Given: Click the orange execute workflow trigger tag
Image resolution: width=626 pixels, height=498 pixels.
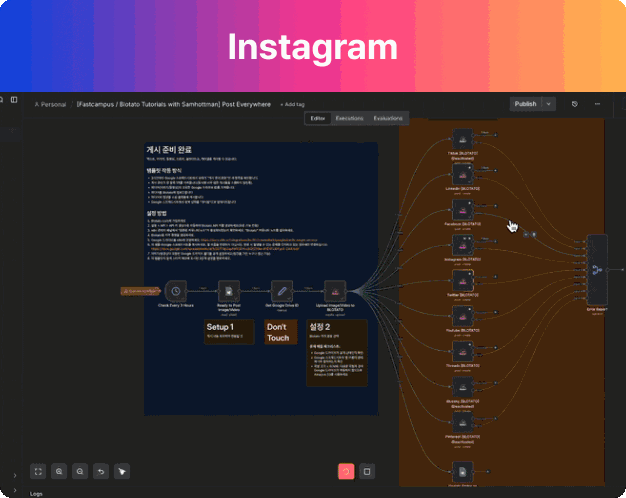Looking at the screenshot, I should (141, 291).
